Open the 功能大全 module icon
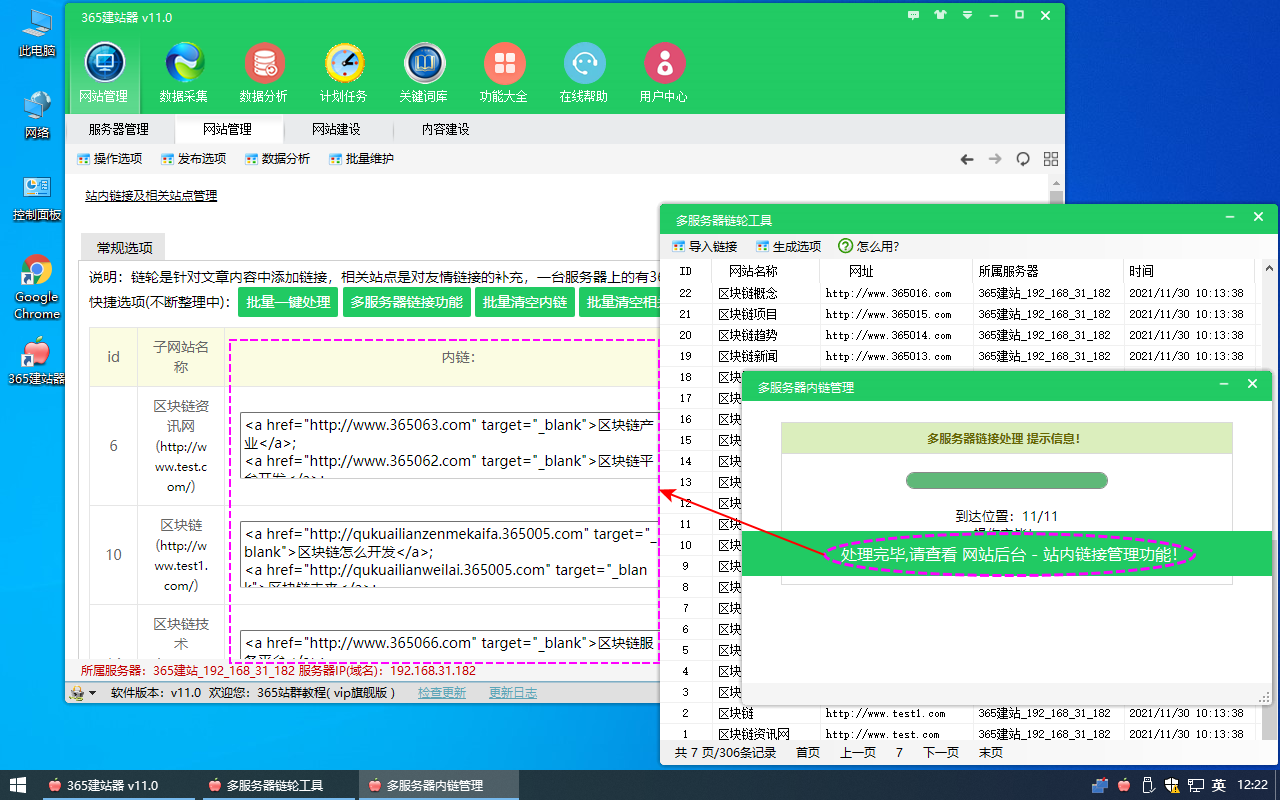The height and width of the screenshot is (800, 1280). (504, 73)
